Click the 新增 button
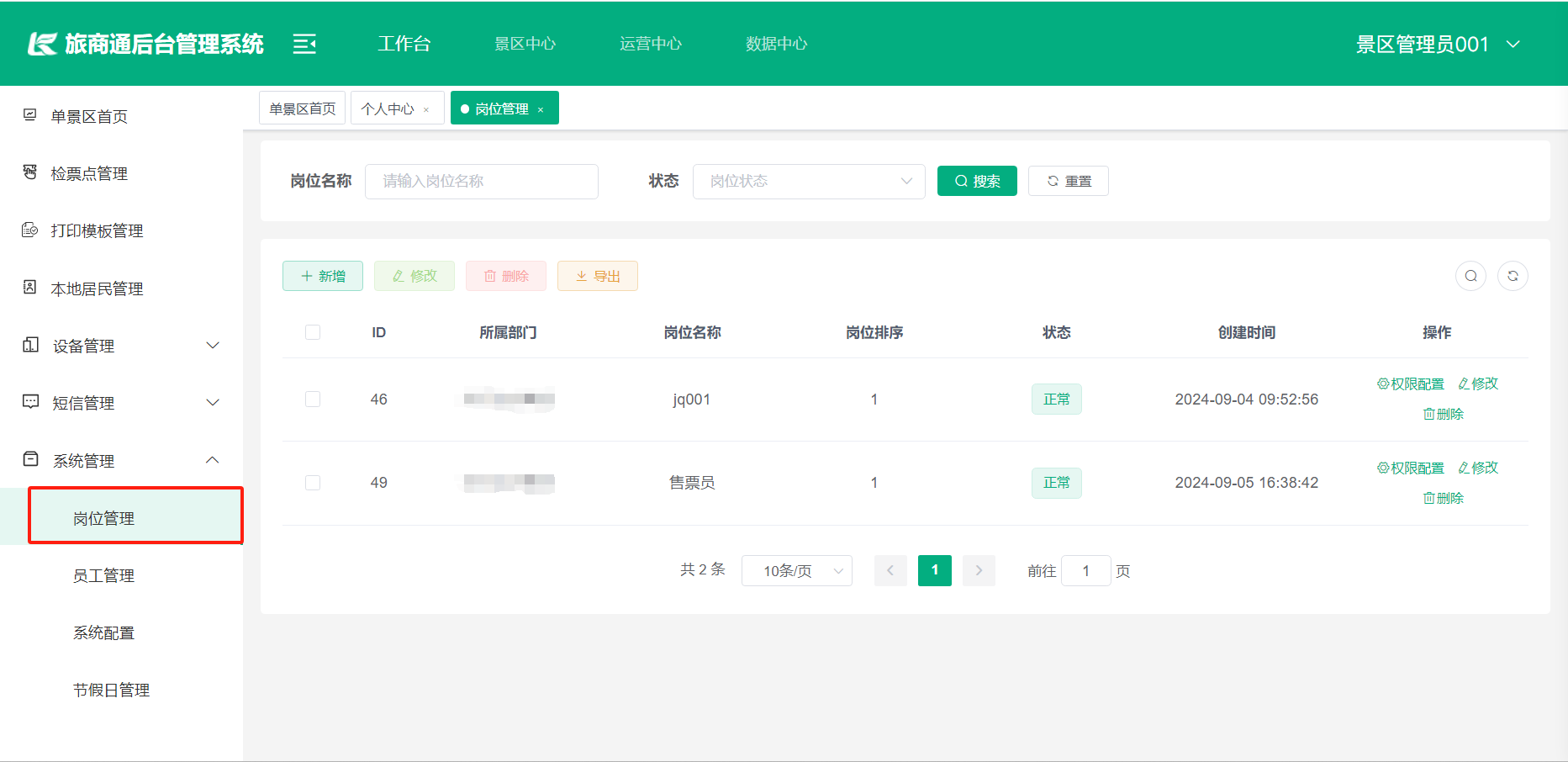This screenshot has width=1568, height=762. pyautogui.click(x=323, y=276)
